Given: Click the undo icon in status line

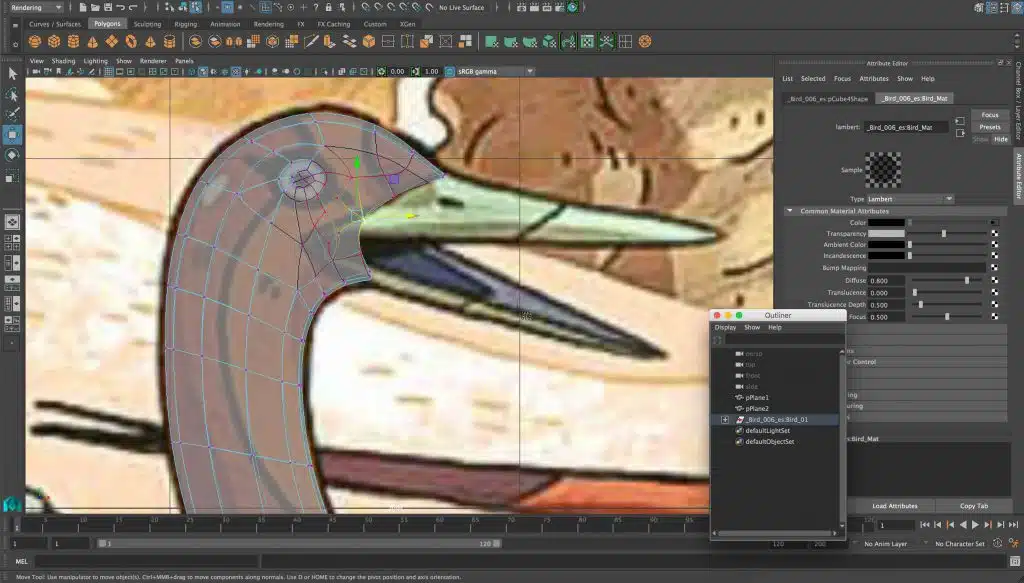Looking at the screenshot, I should click(x=120, y=8).
